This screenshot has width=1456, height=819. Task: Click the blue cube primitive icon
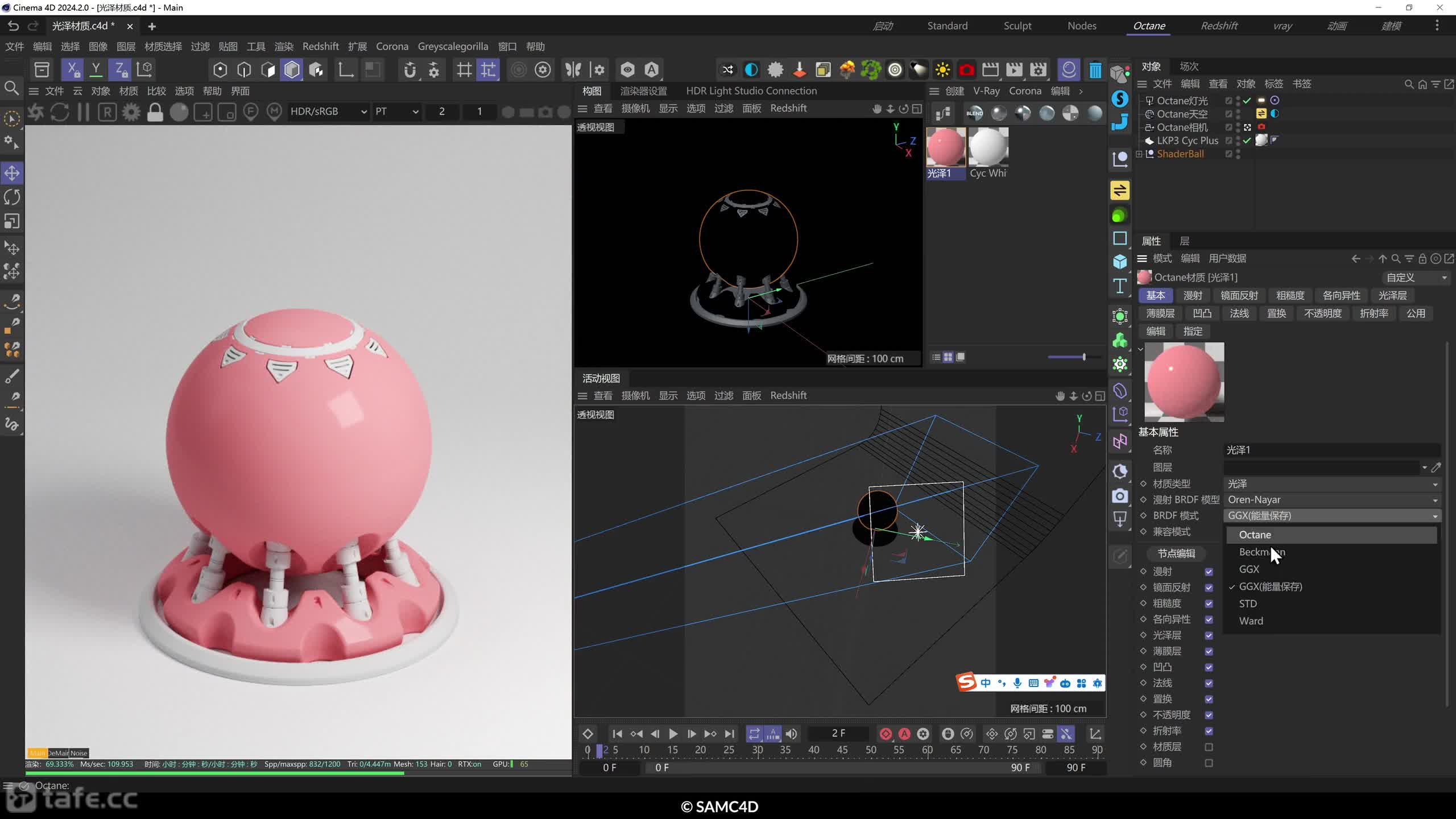pos(1120,262)
